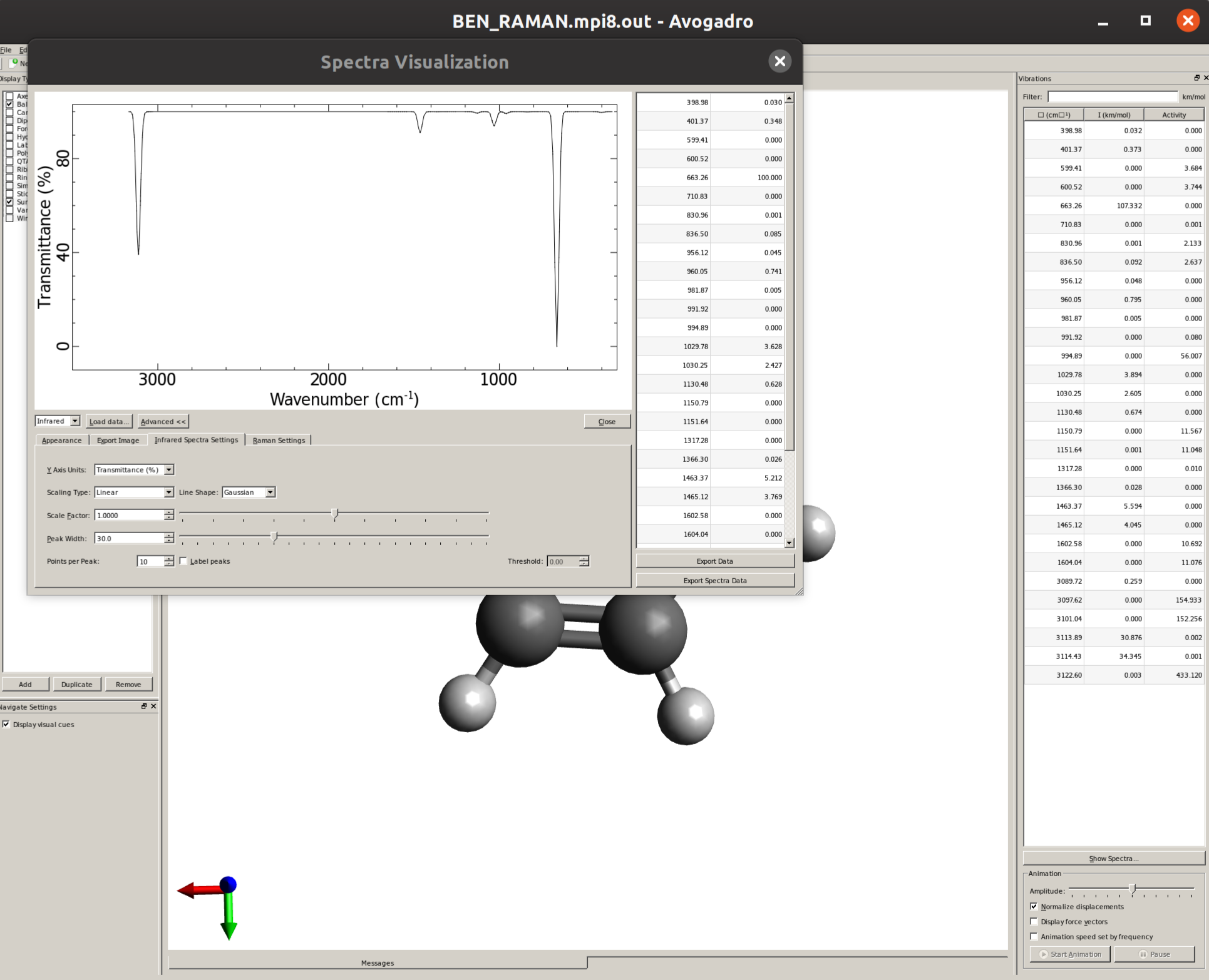Image resolution: width=1209 pixels, height=980 pixels.
Task: Open the Appearance tab
Action: point(61,440)
